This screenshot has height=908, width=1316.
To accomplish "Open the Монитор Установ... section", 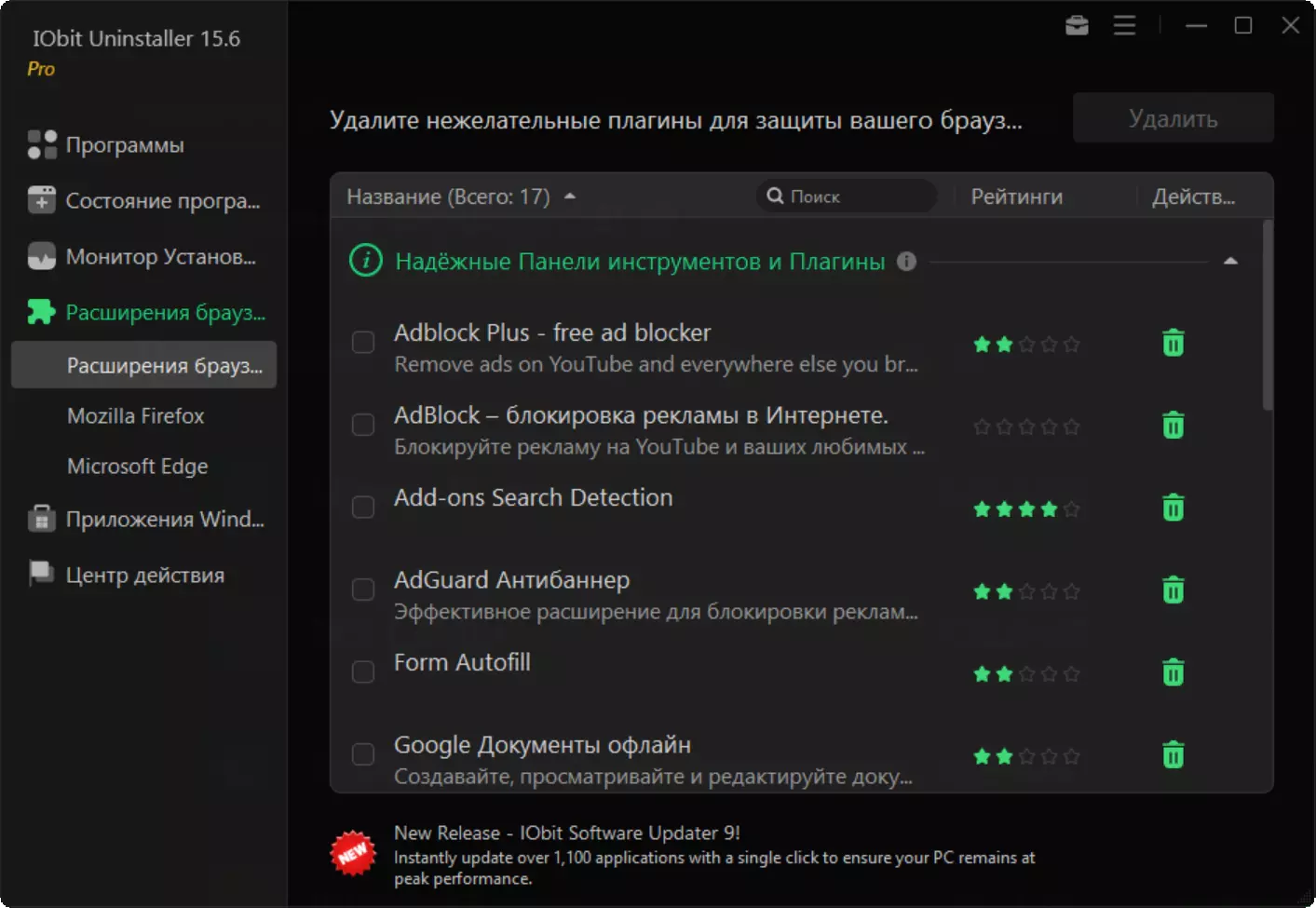I will (x=161, y=257).
